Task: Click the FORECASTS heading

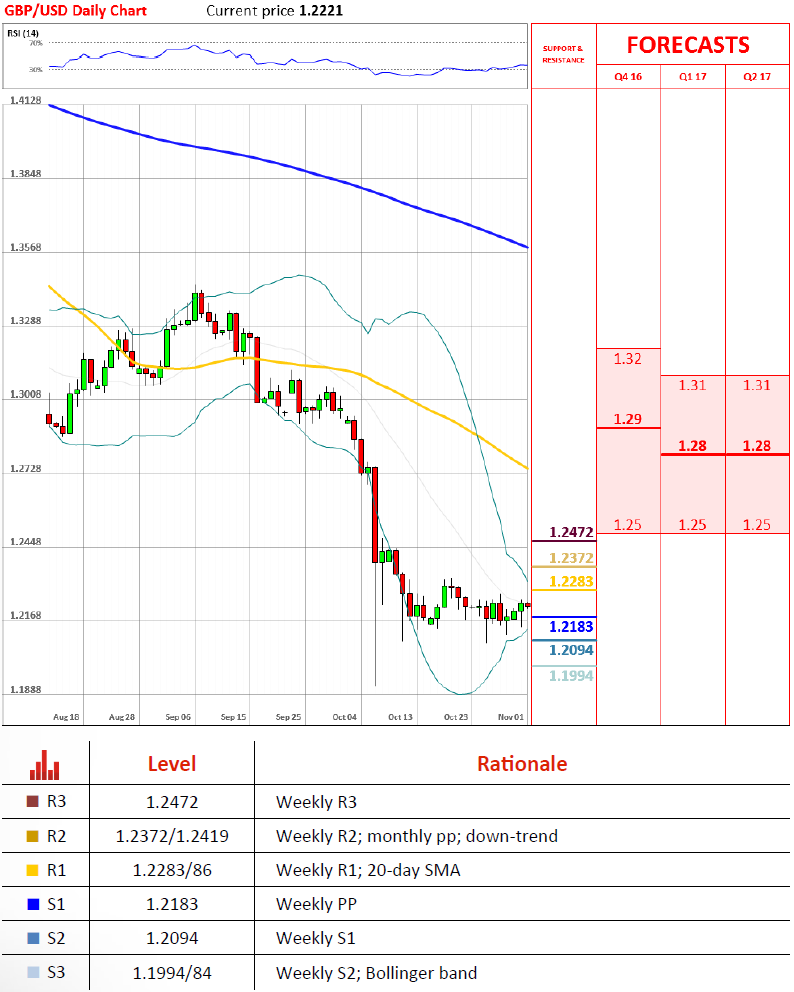Action: tap(688, 45)
